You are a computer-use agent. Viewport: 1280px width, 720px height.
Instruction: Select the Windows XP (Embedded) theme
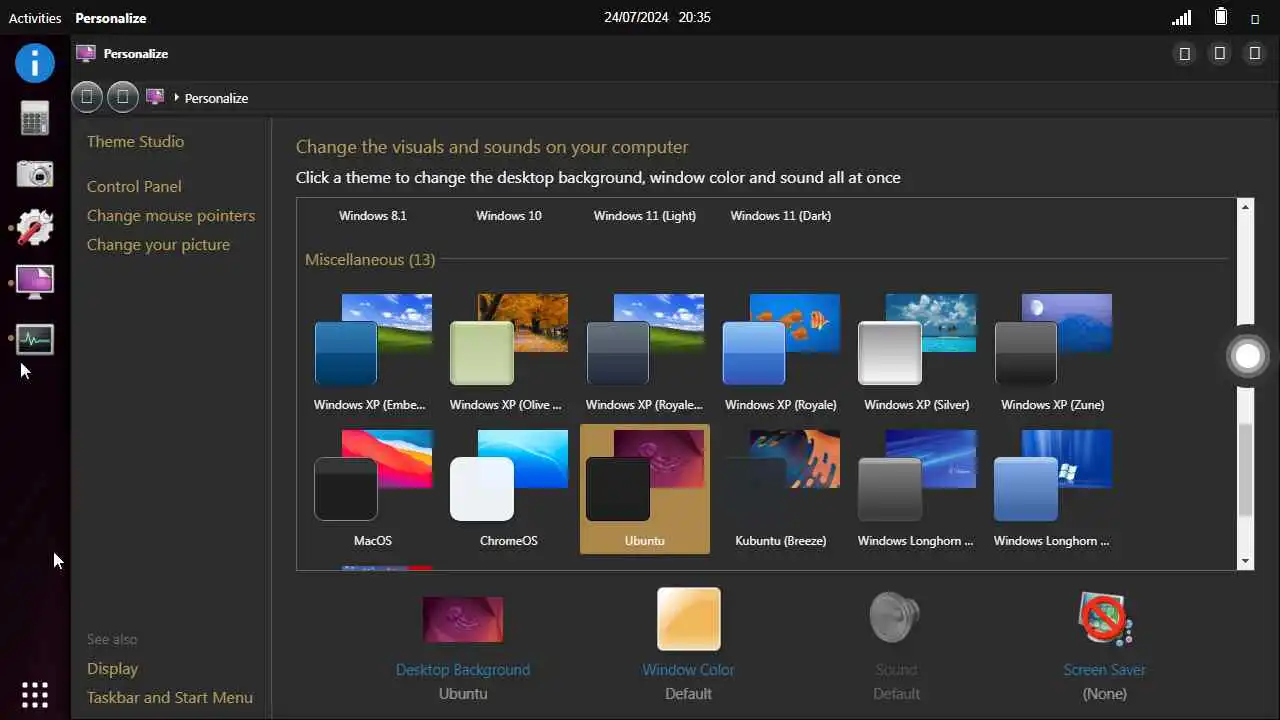372,352
